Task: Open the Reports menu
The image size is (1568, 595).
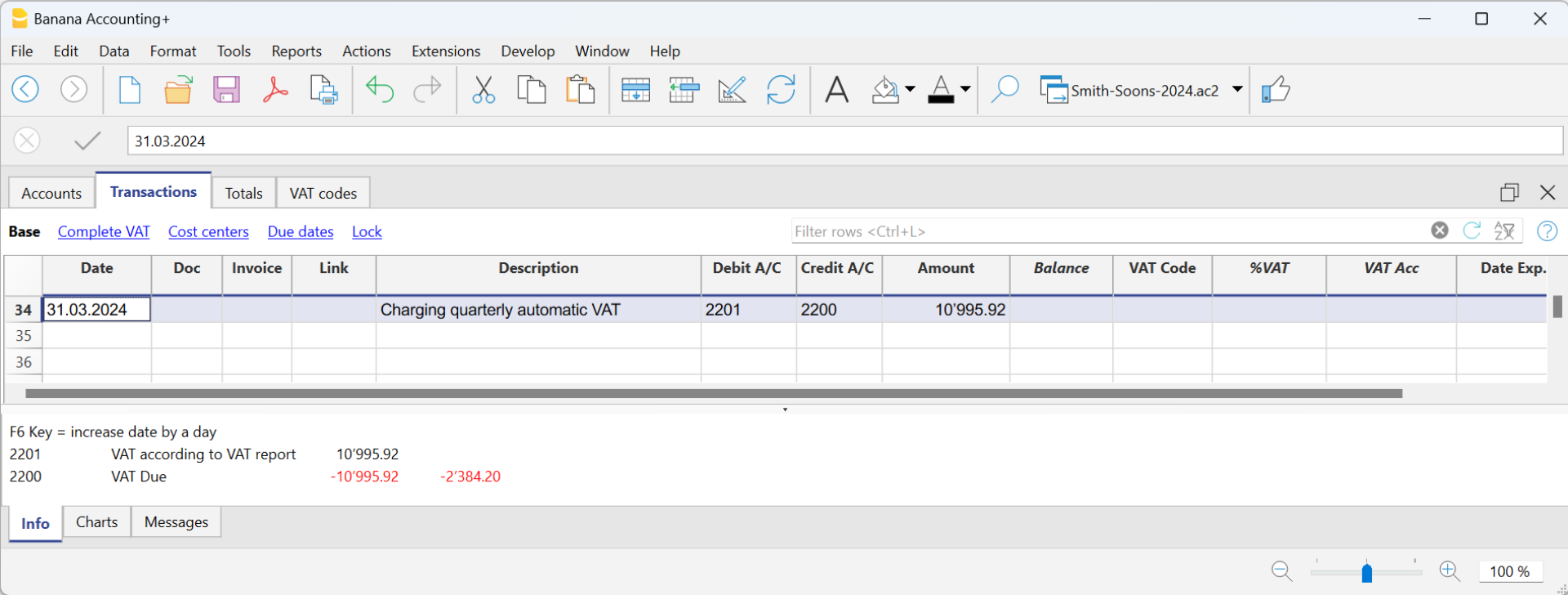Action: point(296,51)
